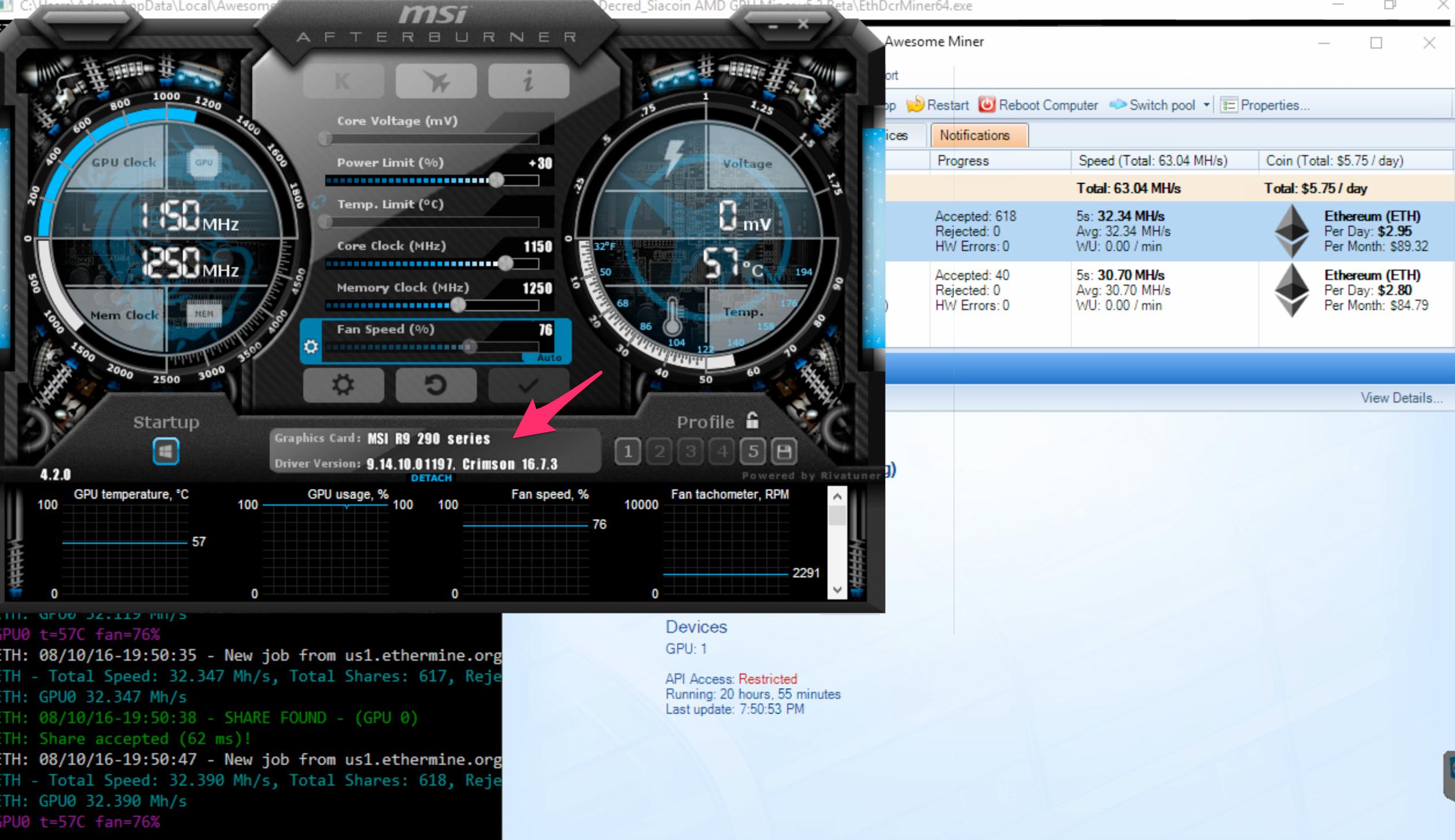Click the Core Voltage slider handle

coord(326,139)
